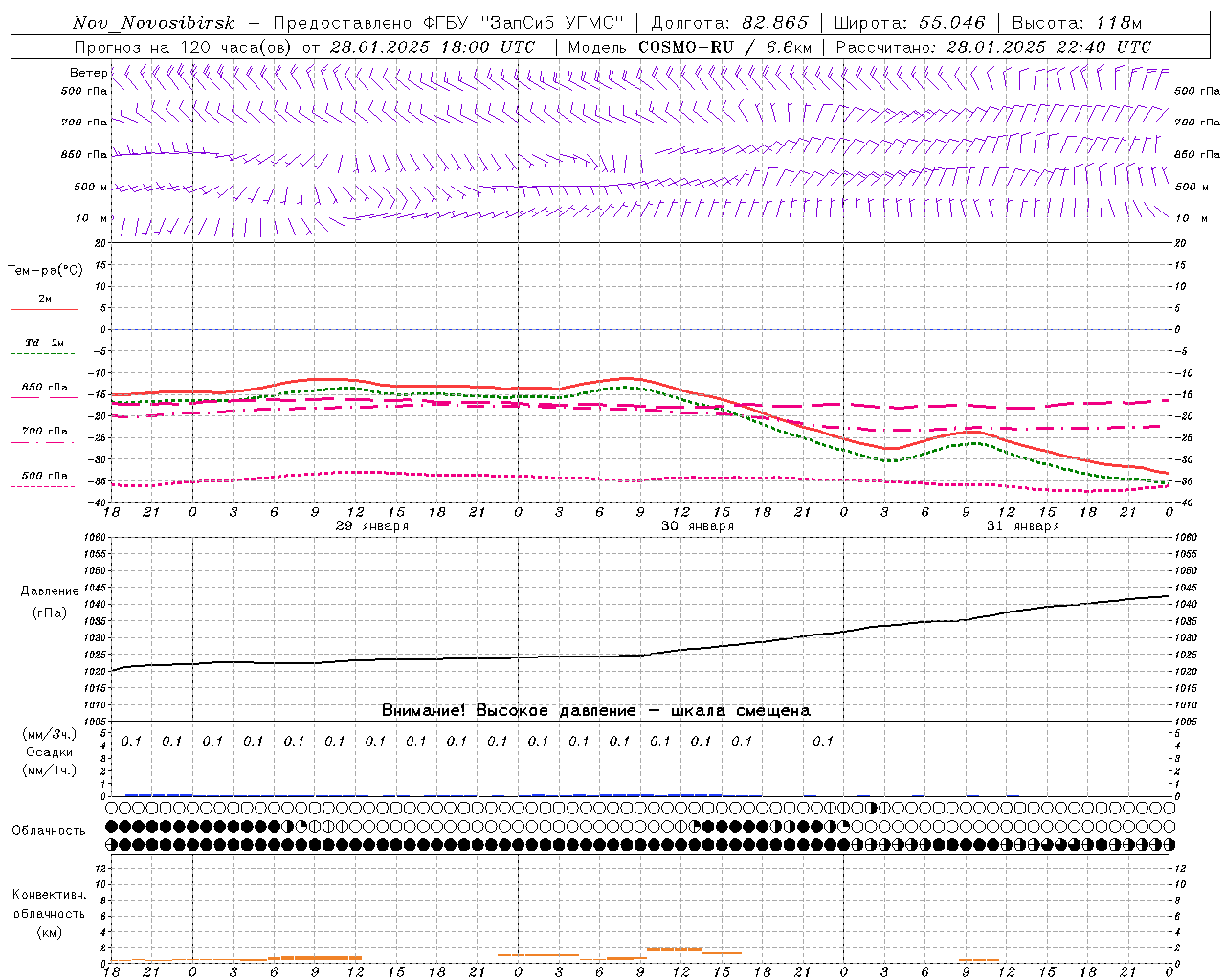Screen dimensions: 1225x980
Task: Click the Высота: 118м value
Action: (x=1077, y=23)
